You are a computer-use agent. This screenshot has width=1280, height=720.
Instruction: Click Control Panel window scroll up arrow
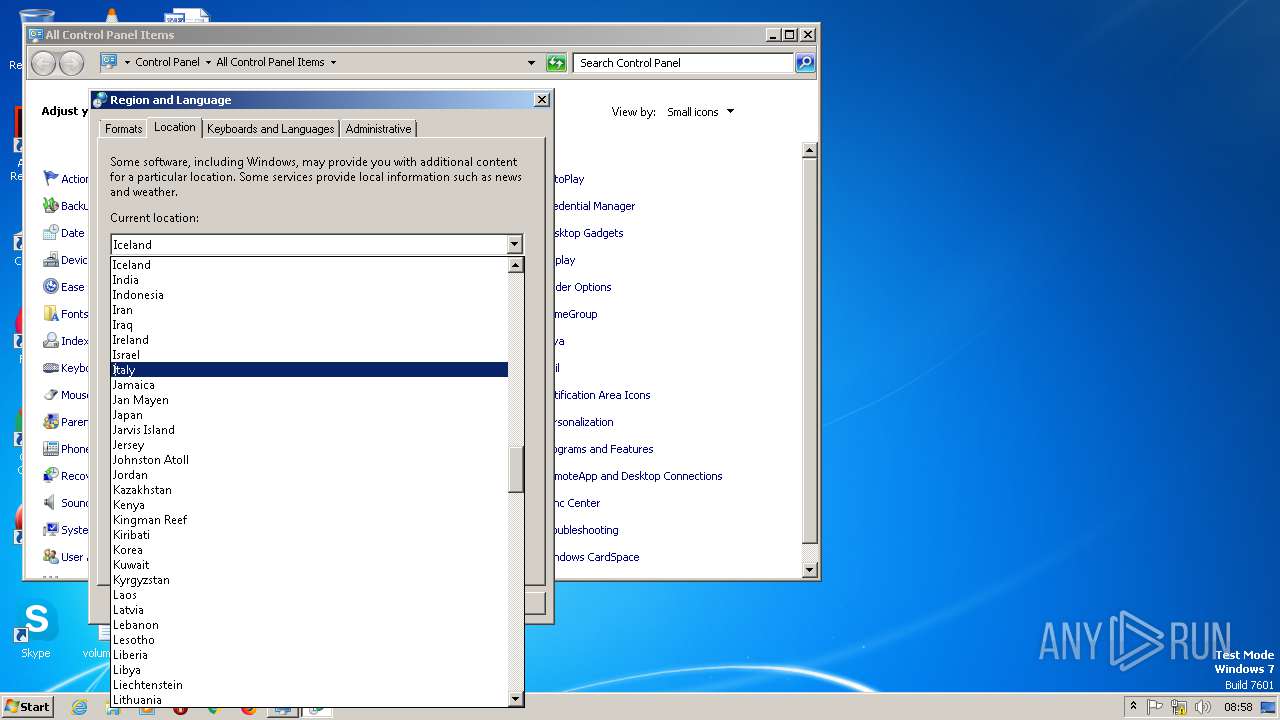pyautogui.click(x=810, y=150)
